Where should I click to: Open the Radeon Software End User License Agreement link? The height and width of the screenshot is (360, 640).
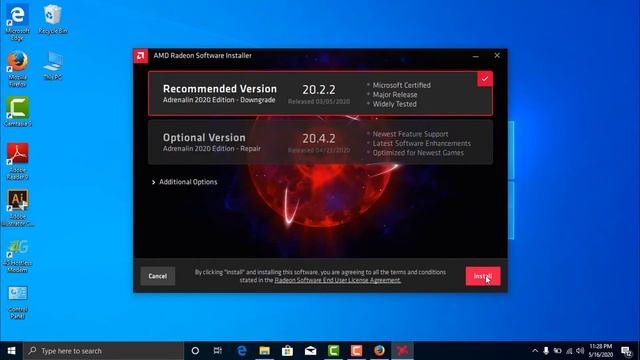(338, 280)
